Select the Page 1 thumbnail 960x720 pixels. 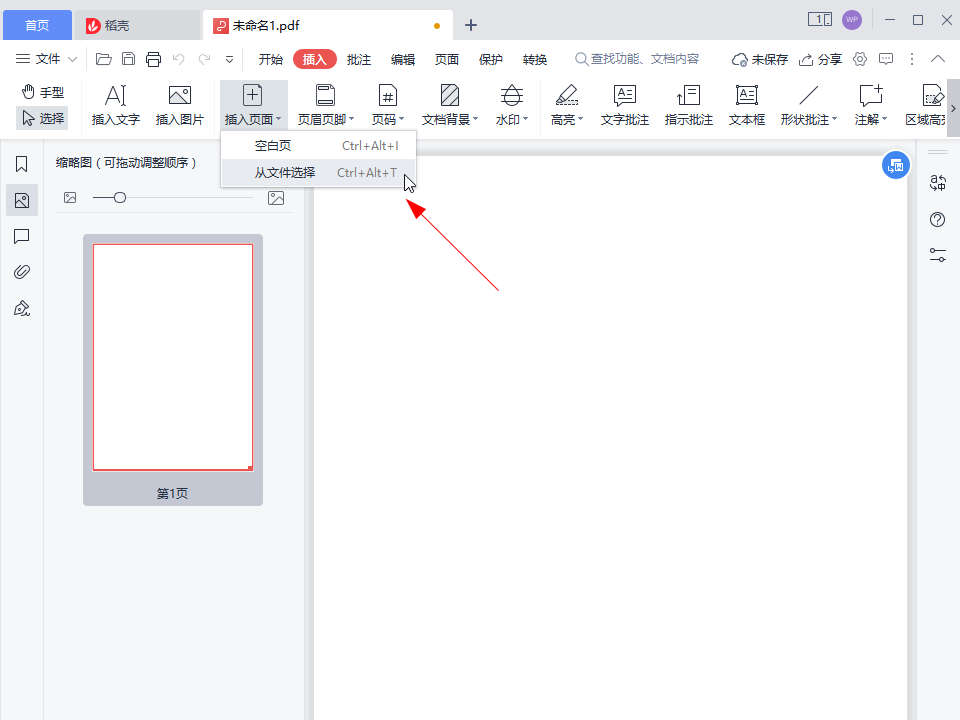click(173, 357)
